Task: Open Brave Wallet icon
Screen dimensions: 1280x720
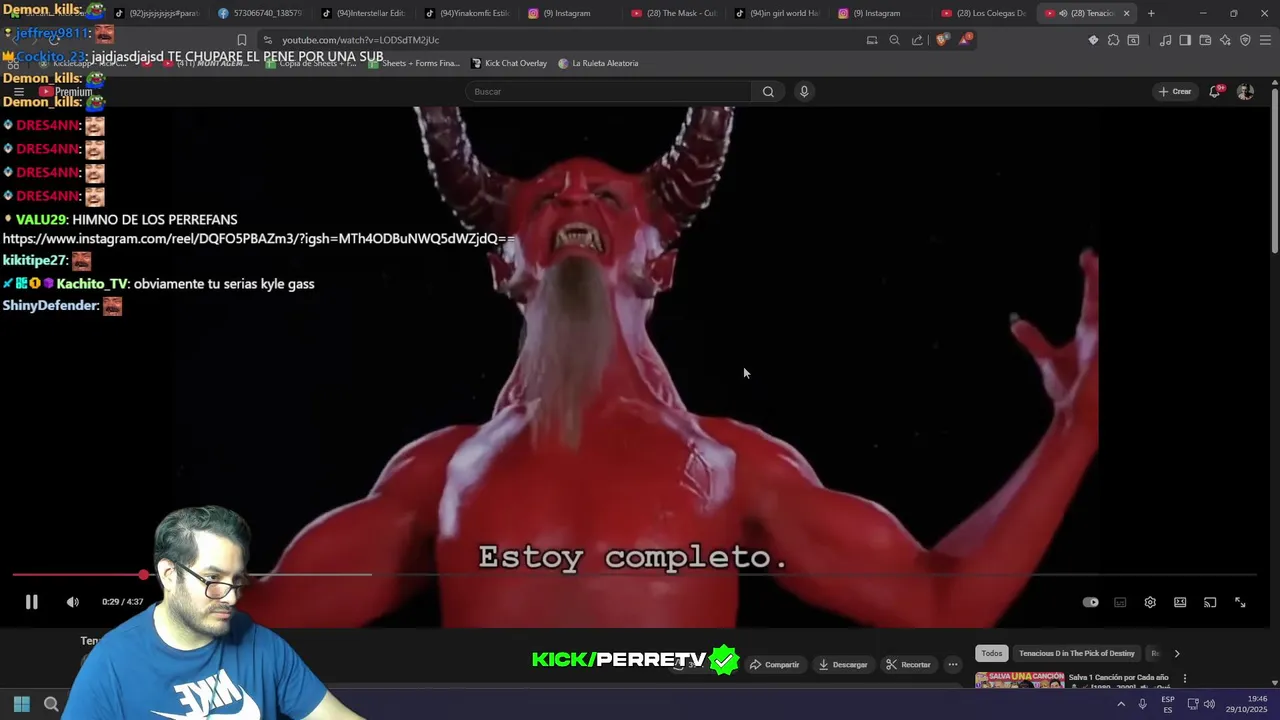Action: (1205, 40)
